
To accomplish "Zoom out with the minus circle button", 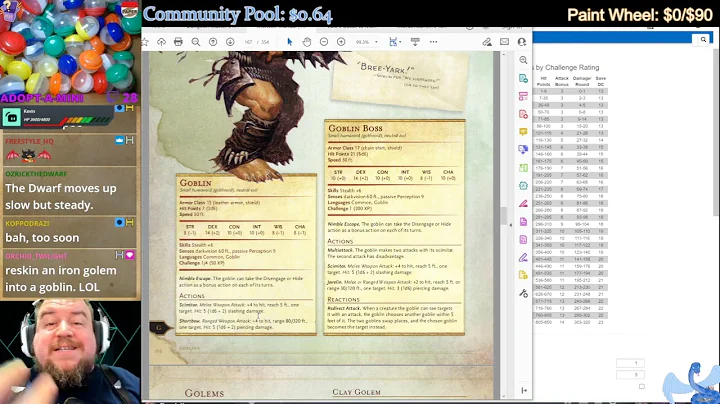I will coord(324,42).
